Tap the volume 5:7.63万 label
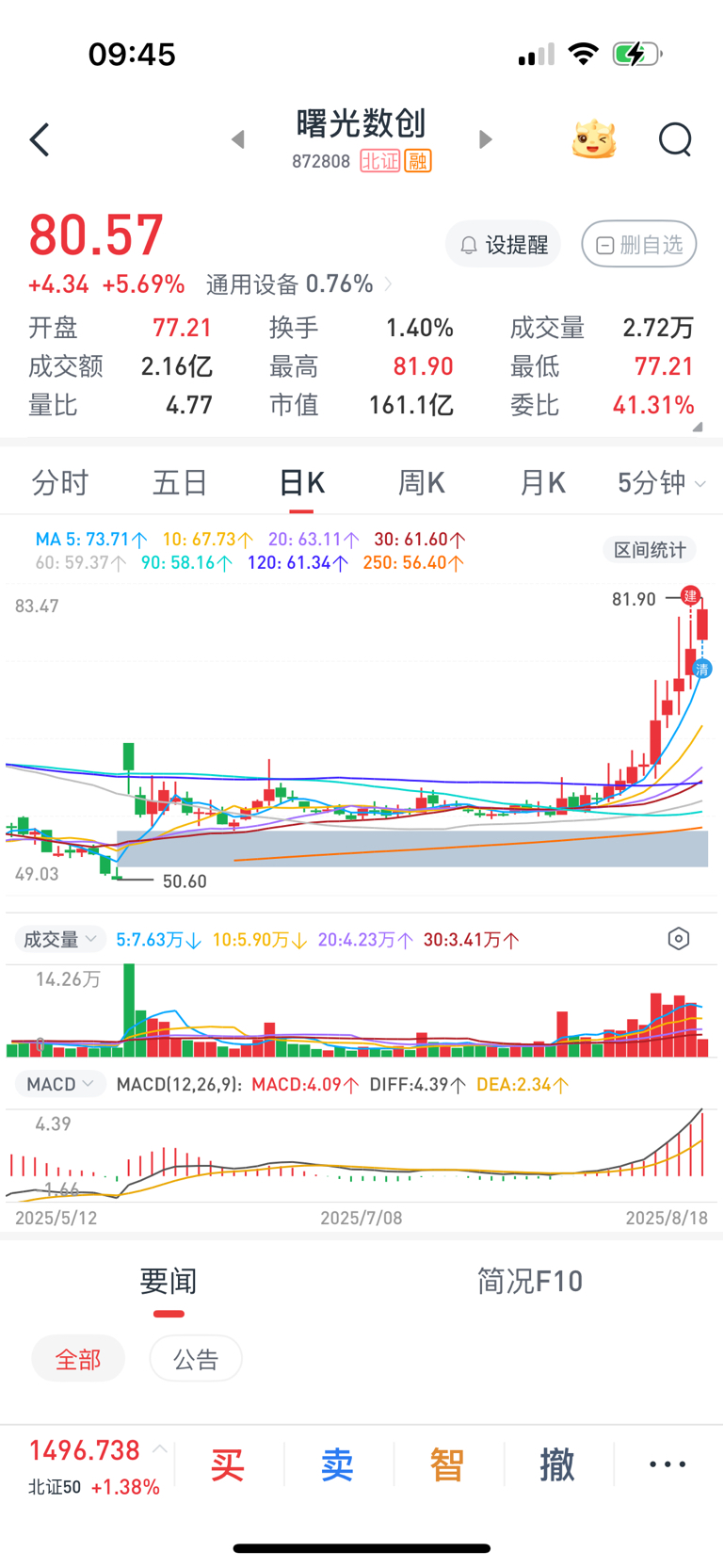Screen dimensions: 724x1568 point(158,940)
